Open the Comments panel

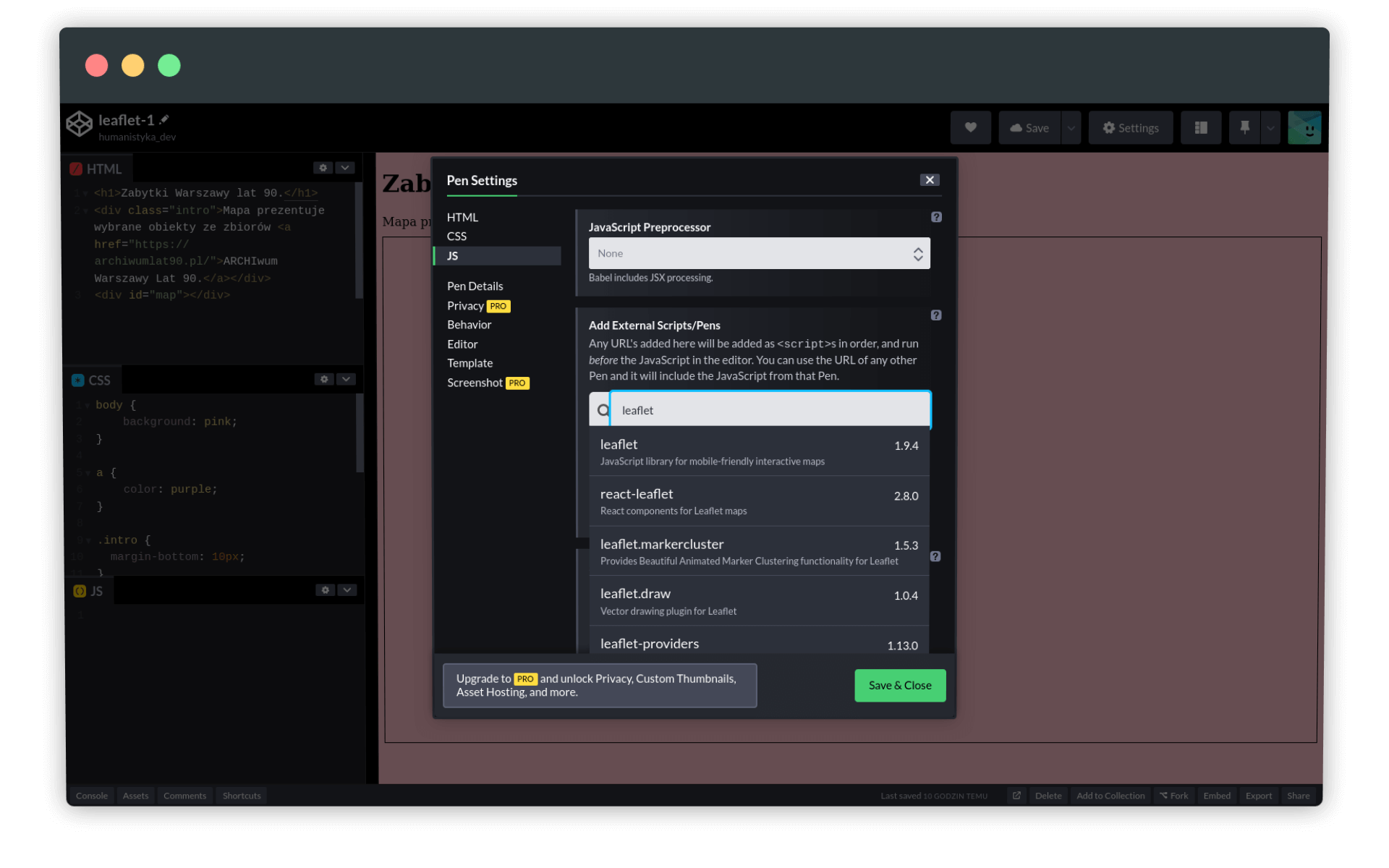(184, 796)
